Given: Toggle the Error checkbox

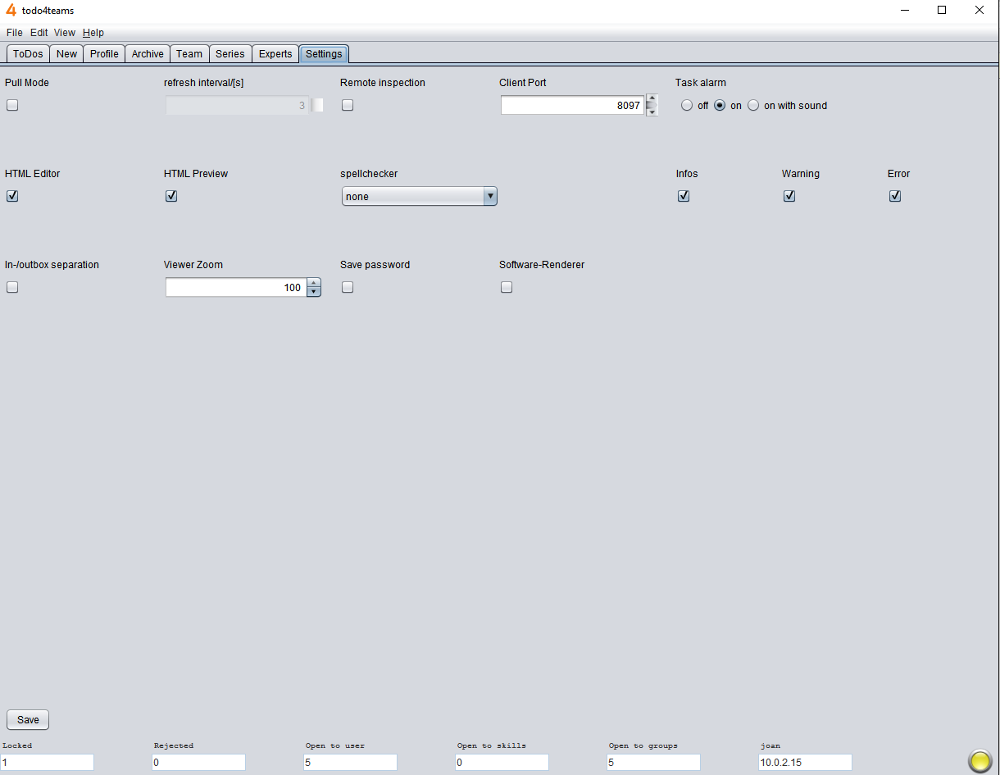Looking at the screenshot, I should pyautogui.click(x=895, y=196).
